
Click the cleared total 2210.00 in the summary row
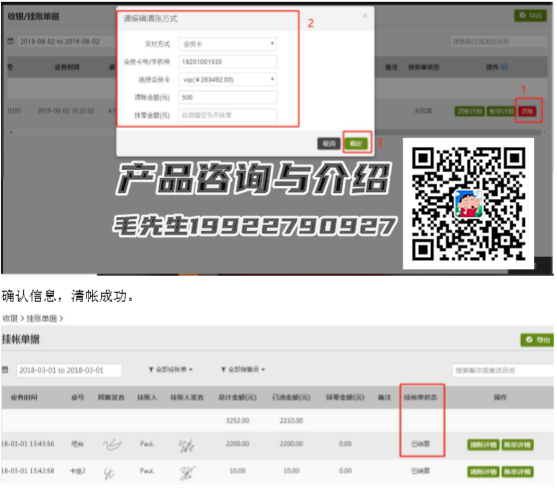tap(291, 421)
